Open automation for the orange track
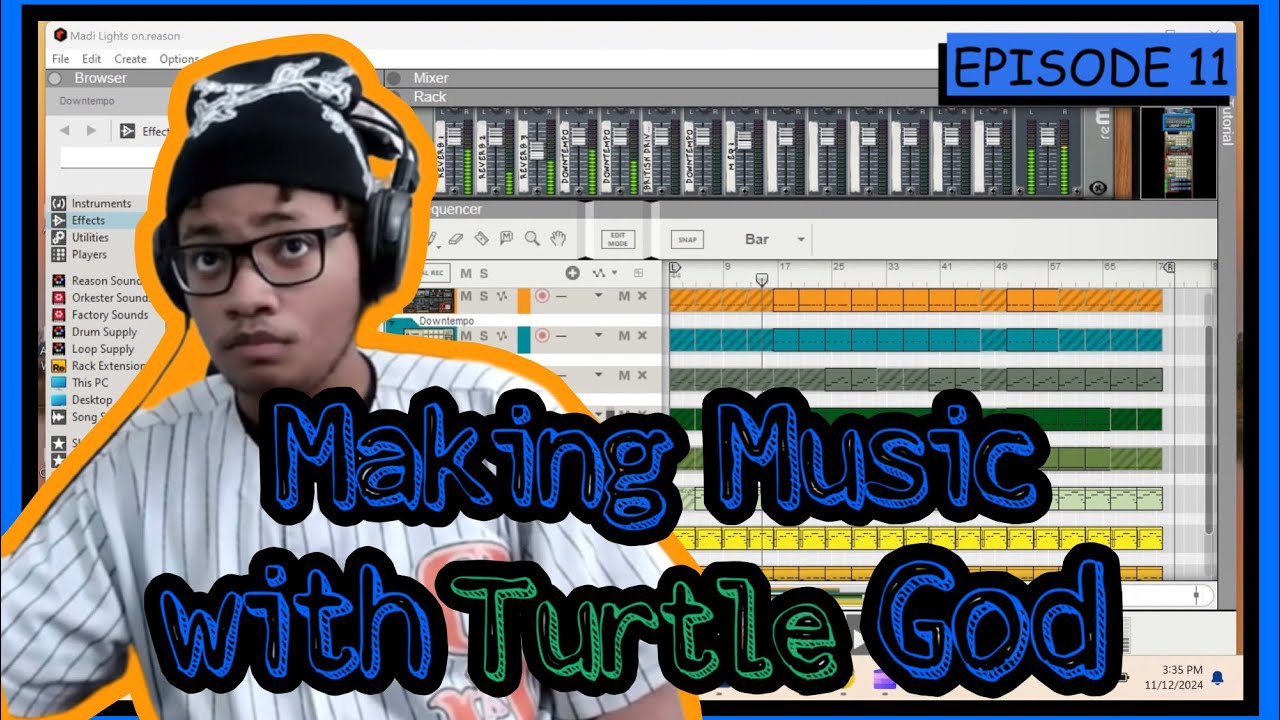This screenshot has height=720, width=1280. (x=501, y=296)
